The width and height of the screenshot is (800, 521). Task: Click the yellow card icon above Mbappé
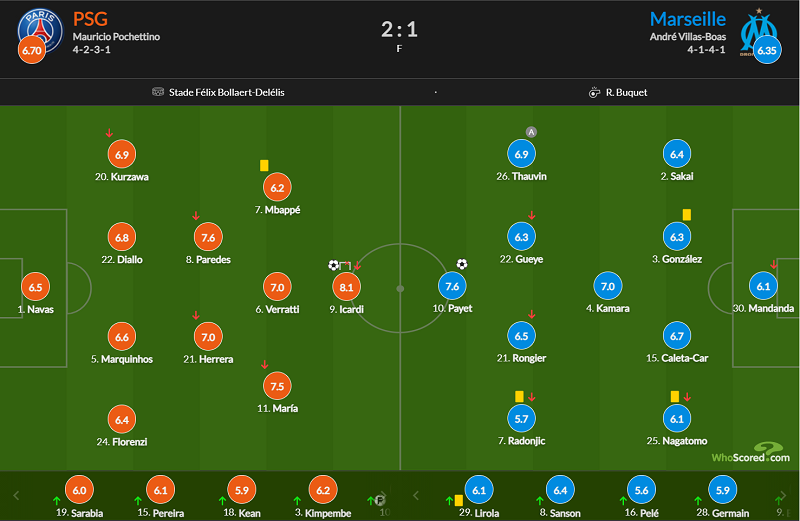(x=264, y=165)
